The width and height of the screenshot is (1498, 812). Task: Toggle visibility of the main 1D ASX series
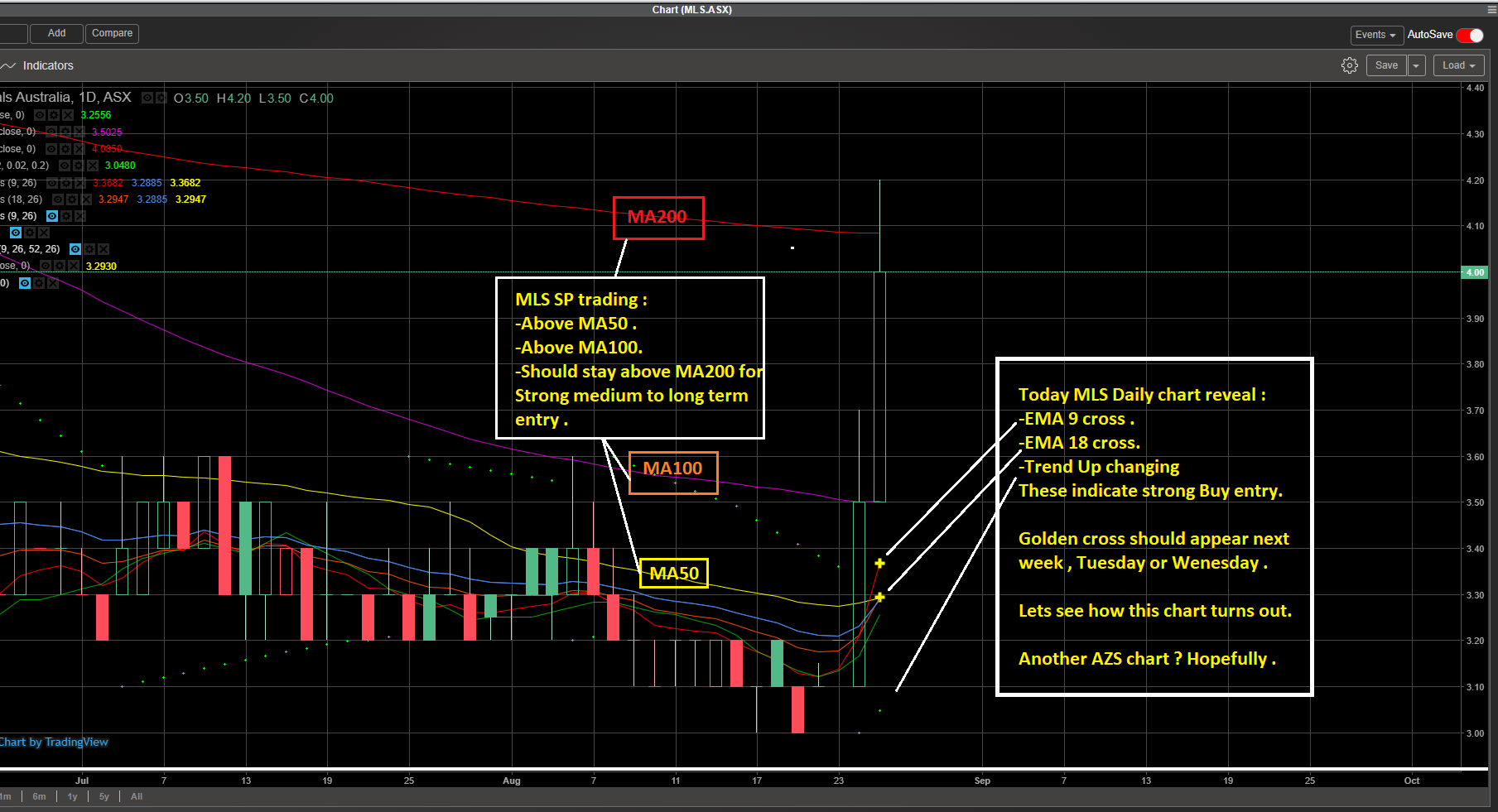147,98
